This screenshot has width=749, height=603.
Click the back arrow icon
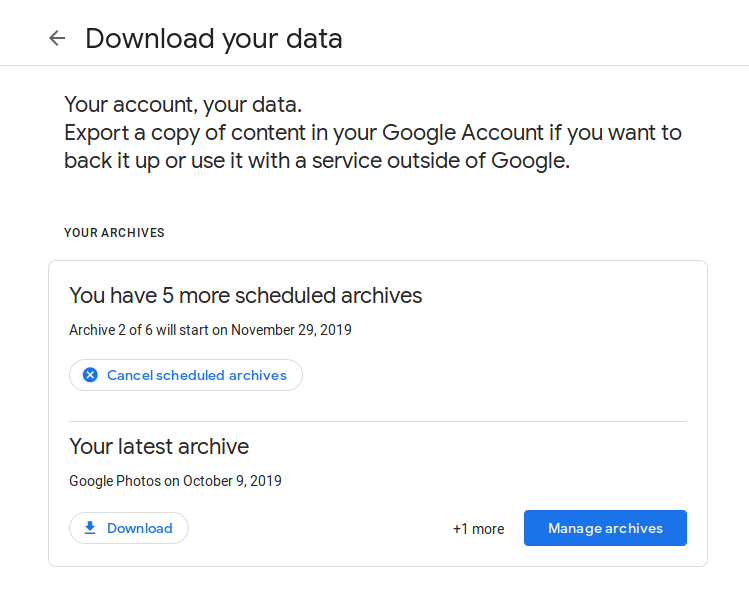click(x=57, y=38)
